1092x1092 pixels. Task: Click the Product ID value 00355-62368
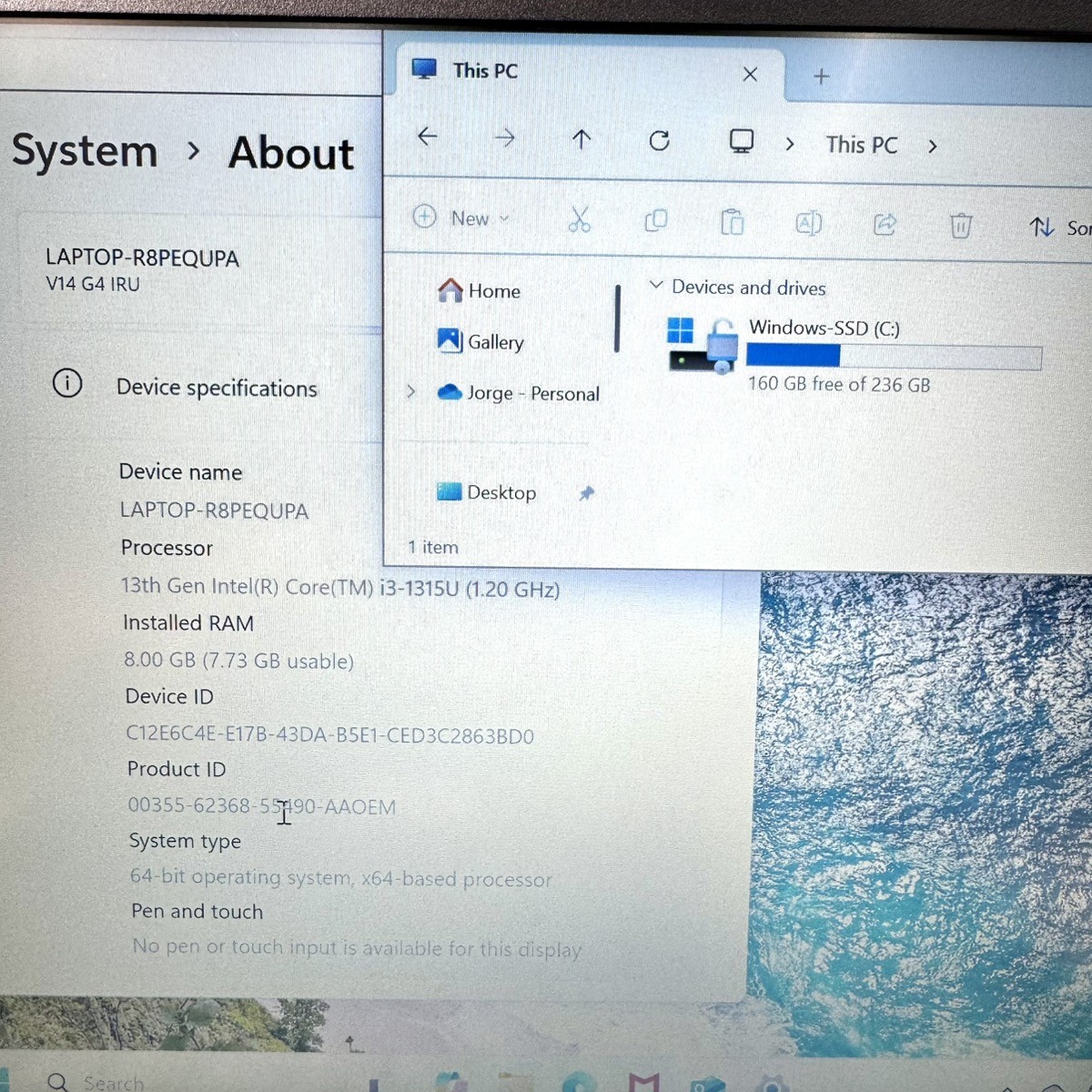pyautogui.click(x=262, y=806)
